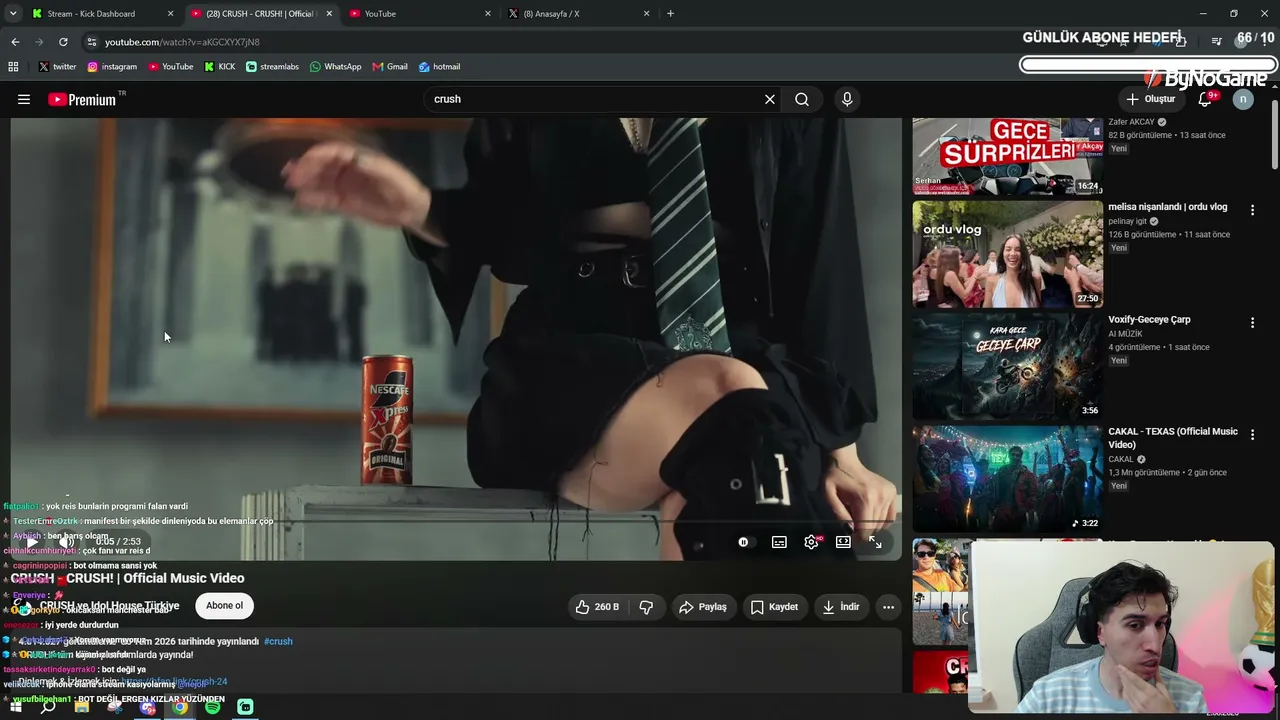Open the Streamlabs taskbar app

click(x=245, y=707)
